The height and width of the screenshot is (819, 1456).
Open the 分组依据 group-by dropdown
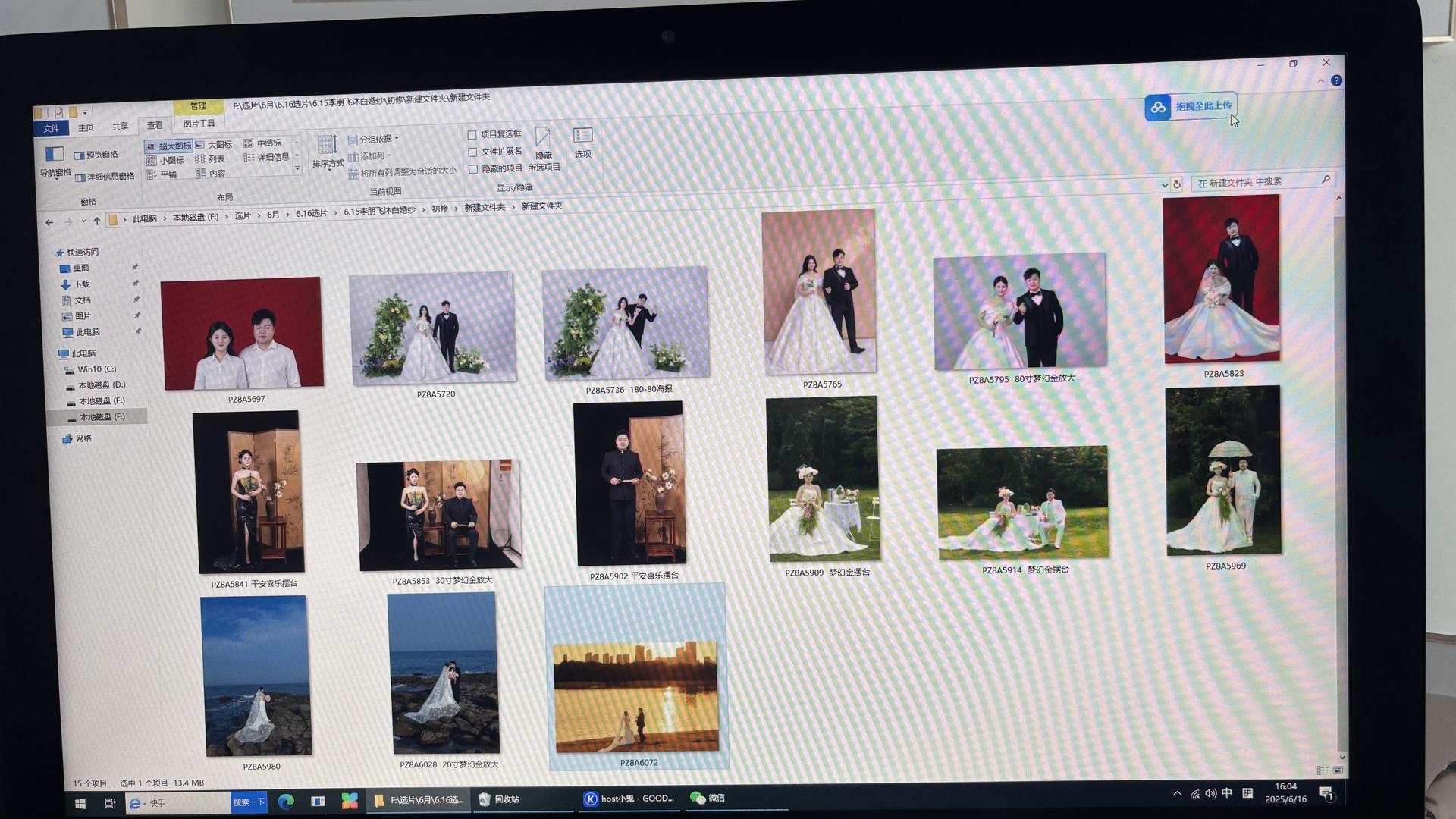(374, 140)
